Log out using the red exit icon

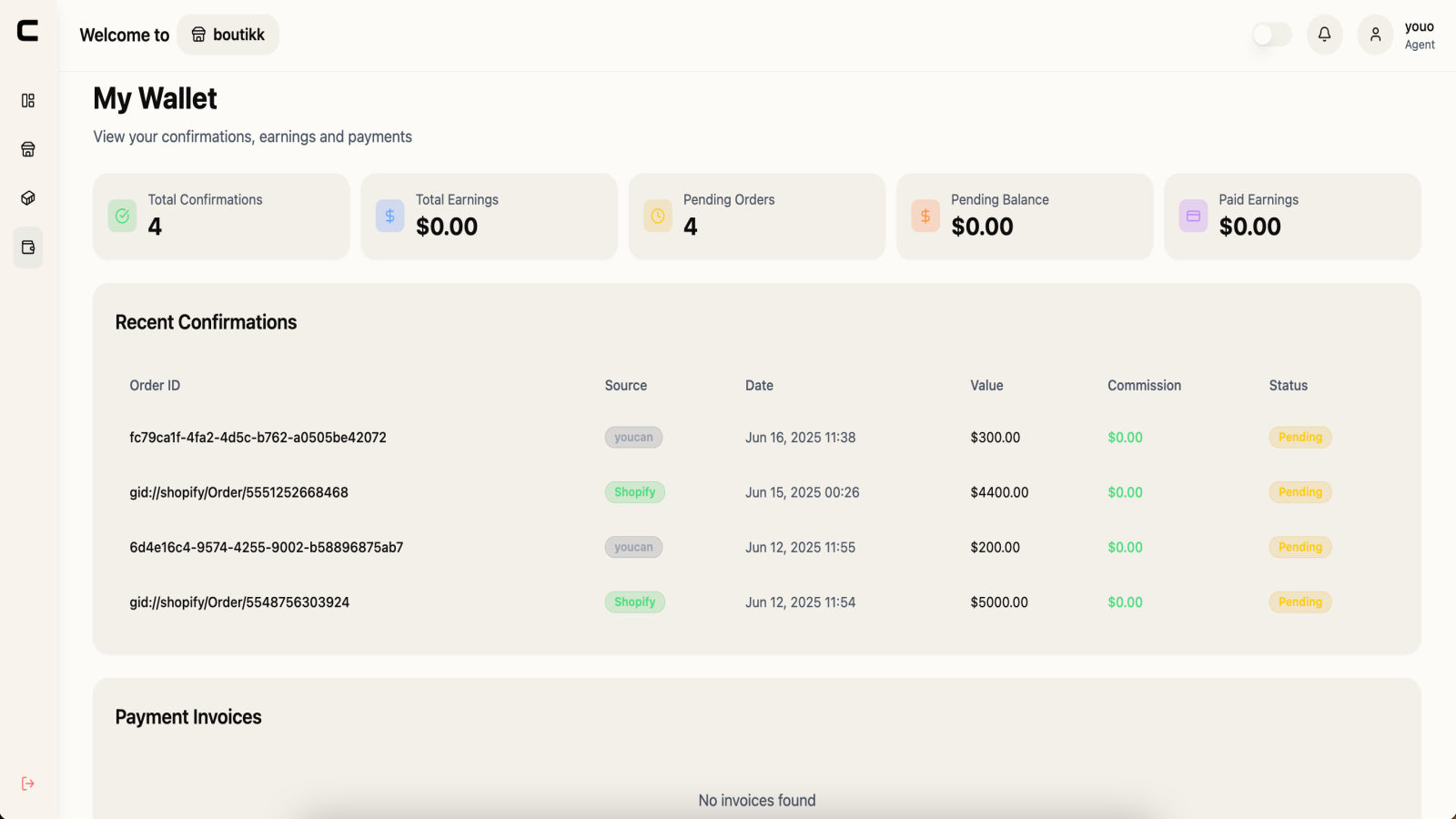tap(28, 783)
